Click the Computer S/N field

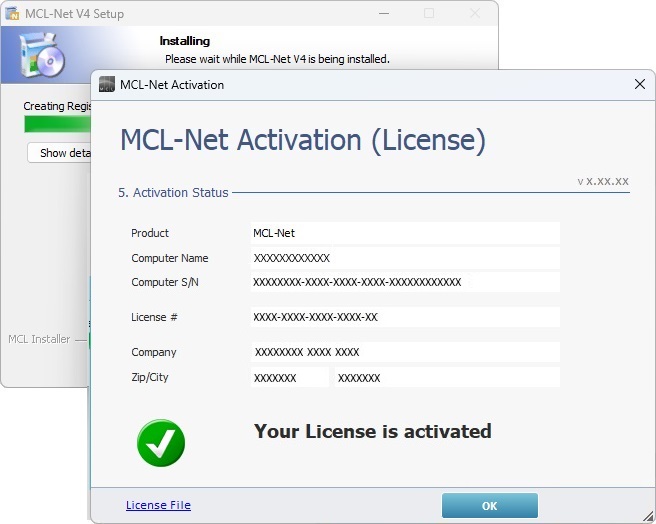pyautogui.click(x=405, y=282)
